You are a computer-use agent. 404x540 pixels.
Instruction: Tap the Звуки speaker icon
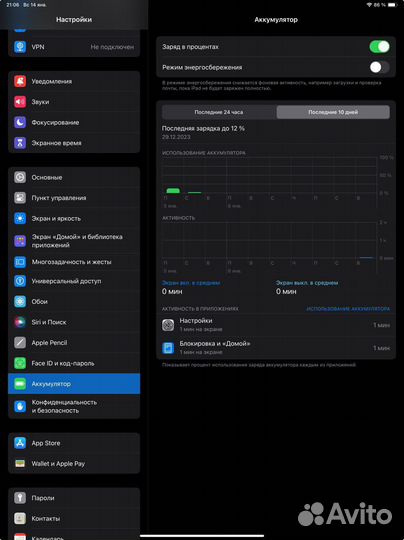(20, 102)
